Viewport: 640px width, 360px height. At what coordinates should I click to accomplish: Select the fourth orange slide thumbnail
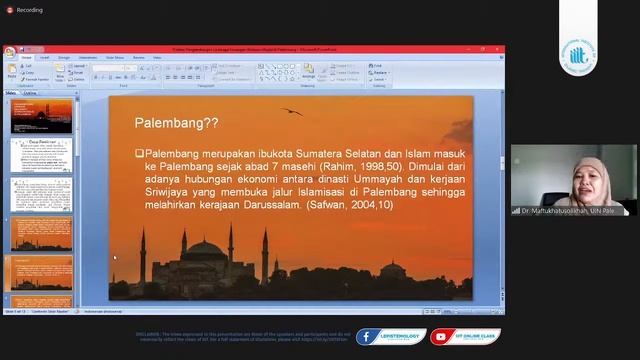point(41,234)
